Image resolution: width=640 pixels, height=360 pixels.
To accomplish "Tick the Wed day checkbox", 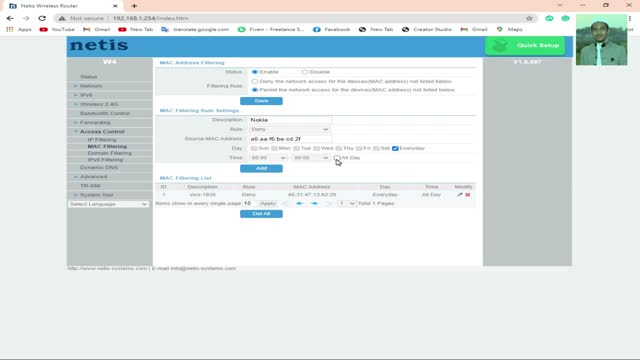I will click(x=316, y=148).
